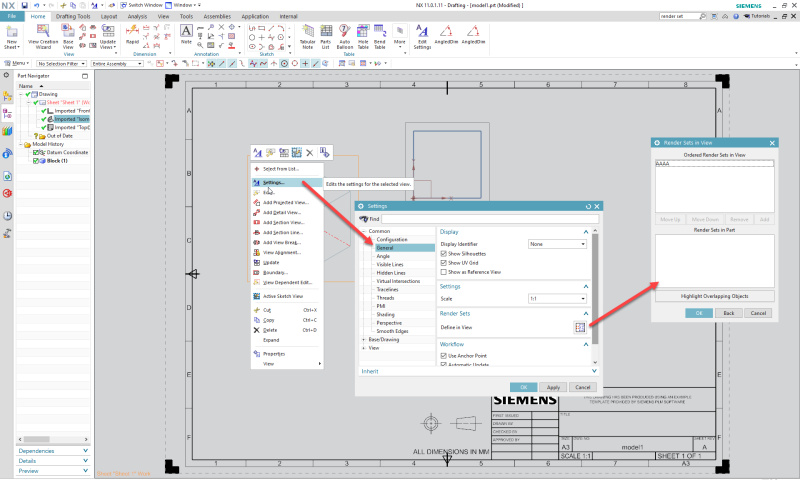Toggle the Datum Coordinate checkbox in navigator
Viewport: 800px width, 480px height.
36,153
